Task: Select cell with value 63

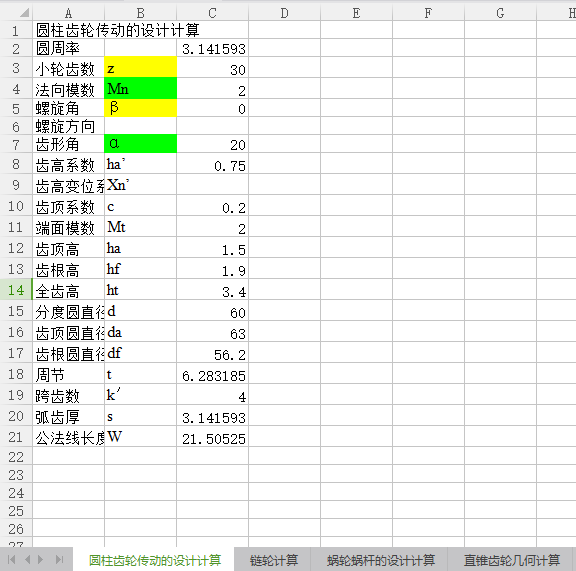Action: pyautogui.click(x=212, y=331)
